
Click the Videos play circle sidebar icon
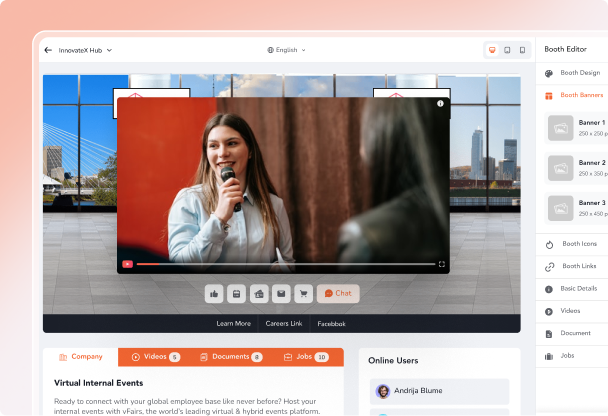[x=549, y=312]
